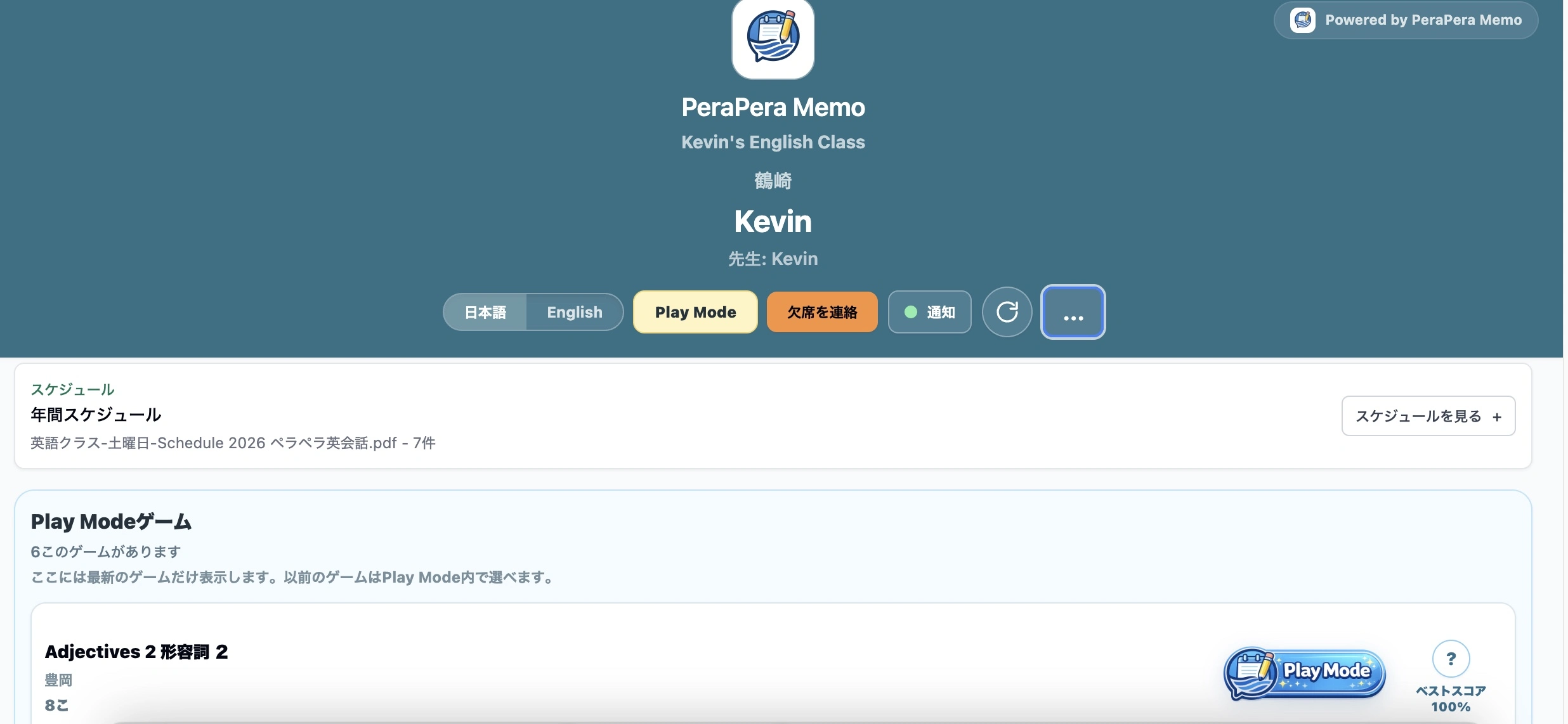This screenshot has height=724, width=1568.
Task: Click the Play Modeゲーム section heading
Action: [111, 521]
